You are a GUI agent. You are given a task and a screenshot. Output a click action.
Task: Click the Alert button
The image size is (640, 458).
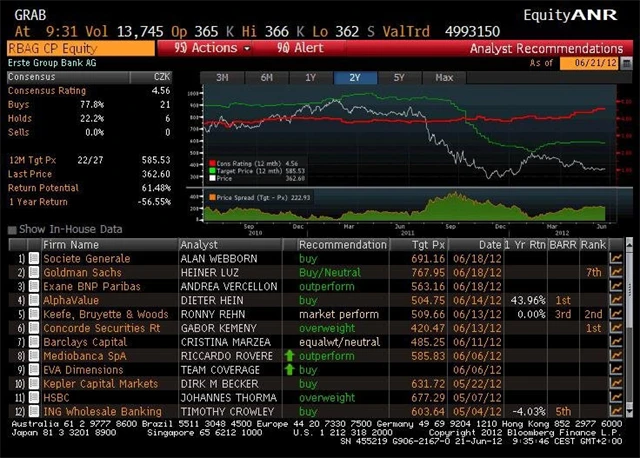(x=296, y=48)
